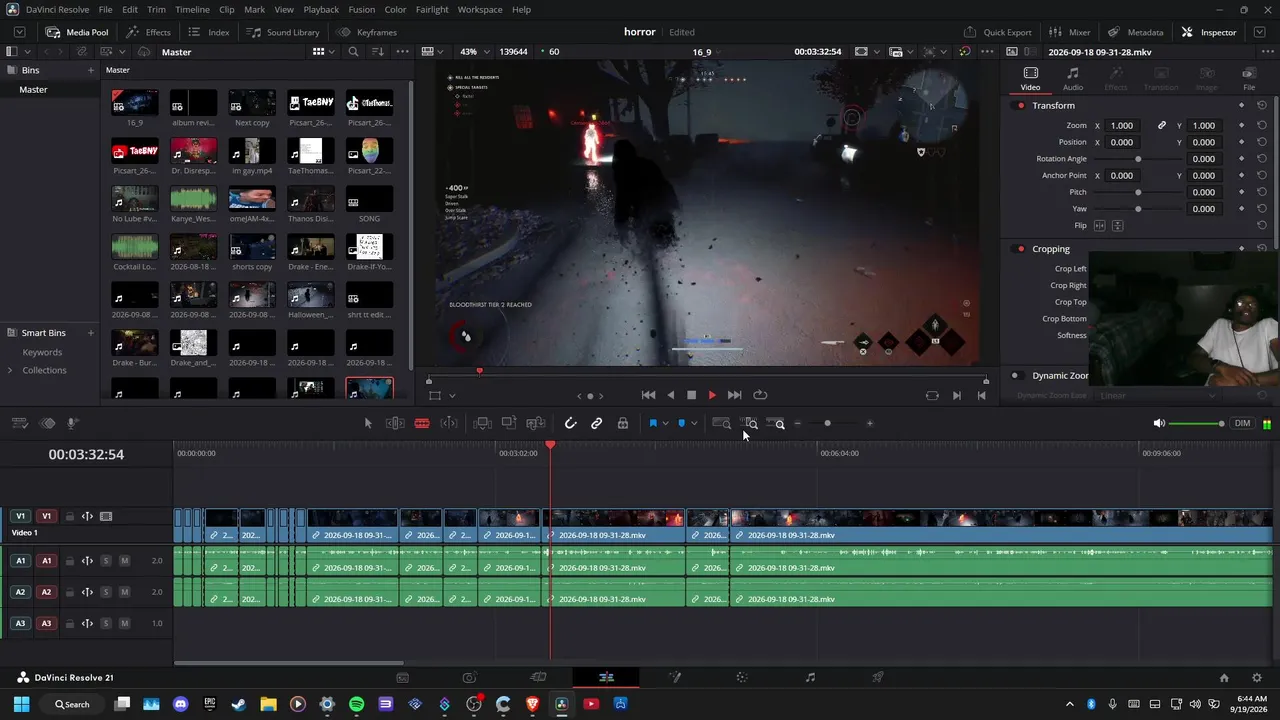The image size is (1280, 720).
Task: Toggle timeline snapping magnet icon
Action: (571, 423)
